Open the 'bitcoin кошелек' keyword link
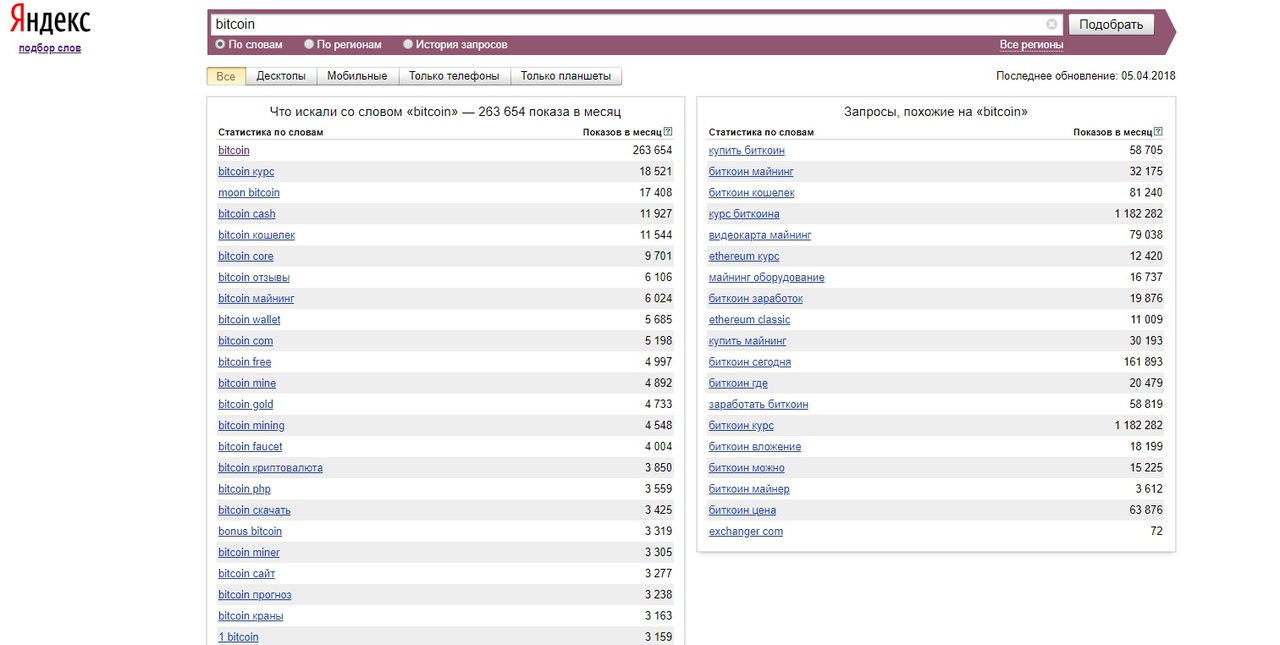 [x=257, y=235]
